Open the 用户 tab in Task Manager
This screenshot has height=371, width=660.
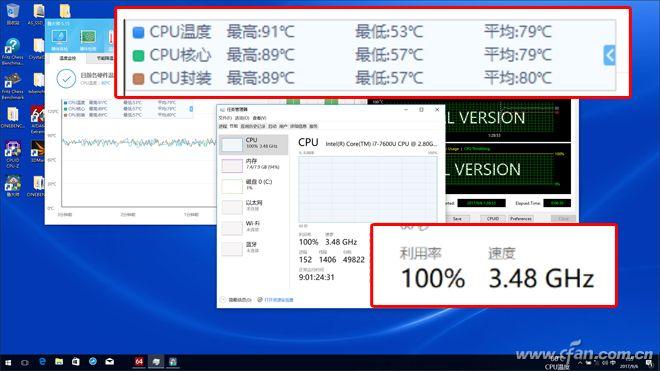coord(283,126)
